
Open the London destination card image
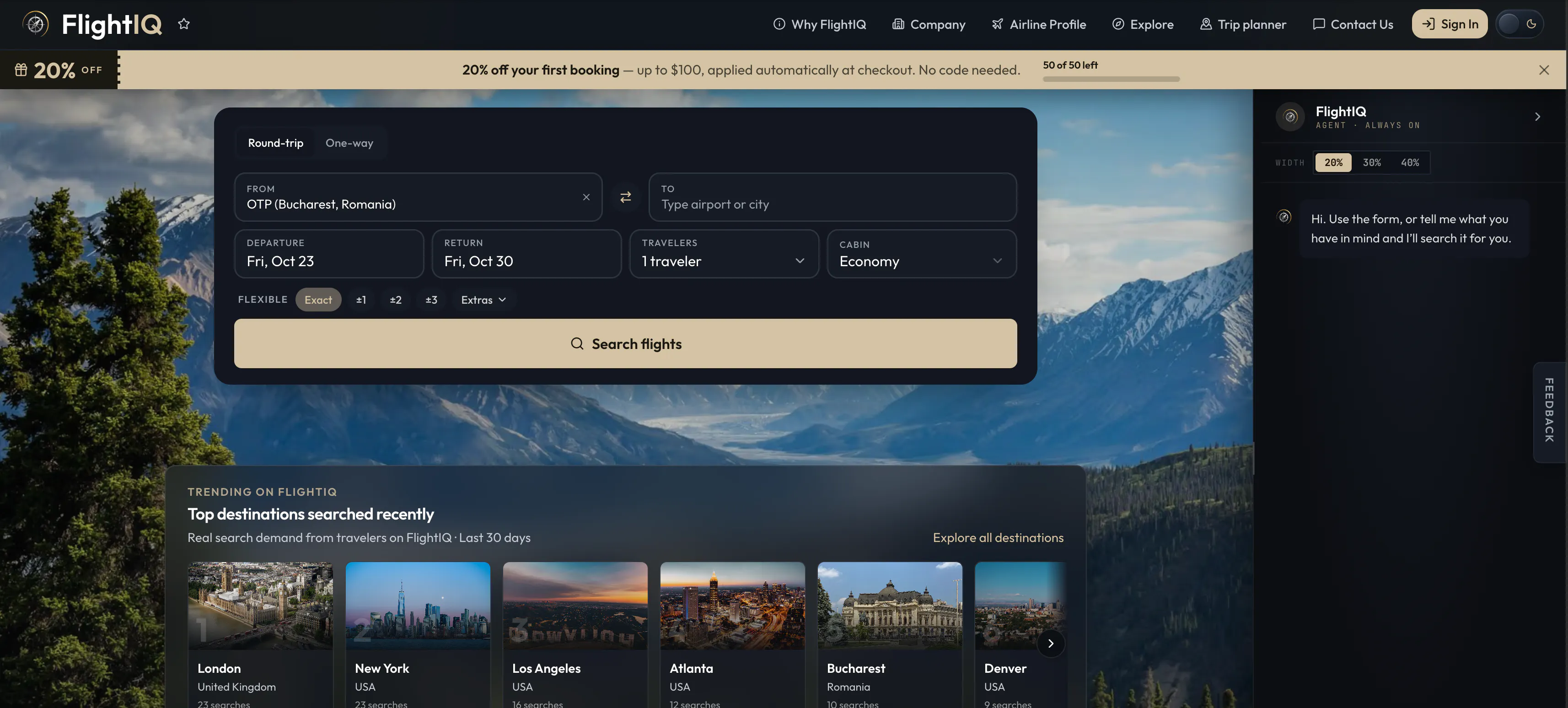point(261,606)
